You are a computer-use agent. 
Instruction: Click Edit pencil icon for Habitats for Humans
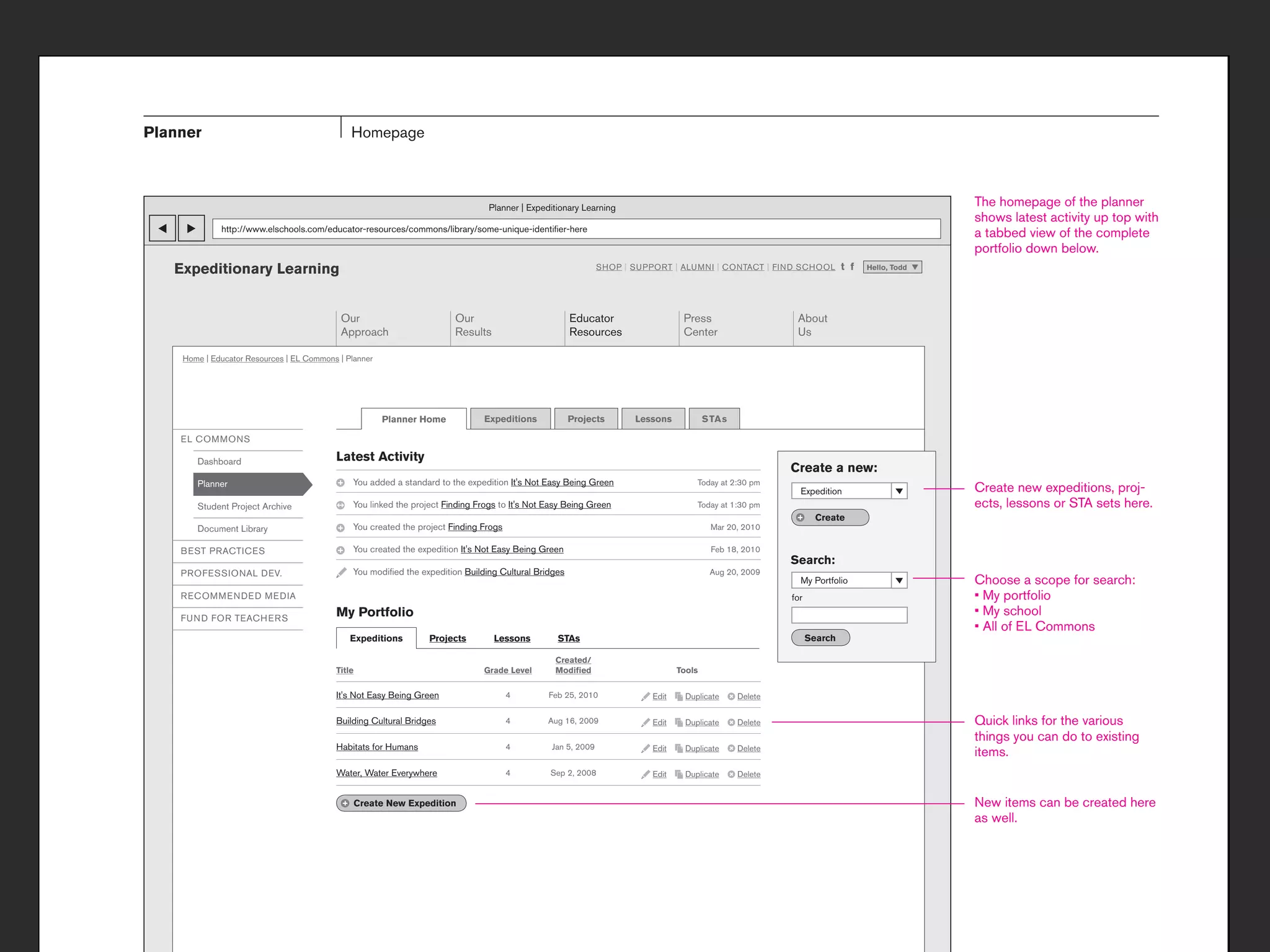(646, 749)
